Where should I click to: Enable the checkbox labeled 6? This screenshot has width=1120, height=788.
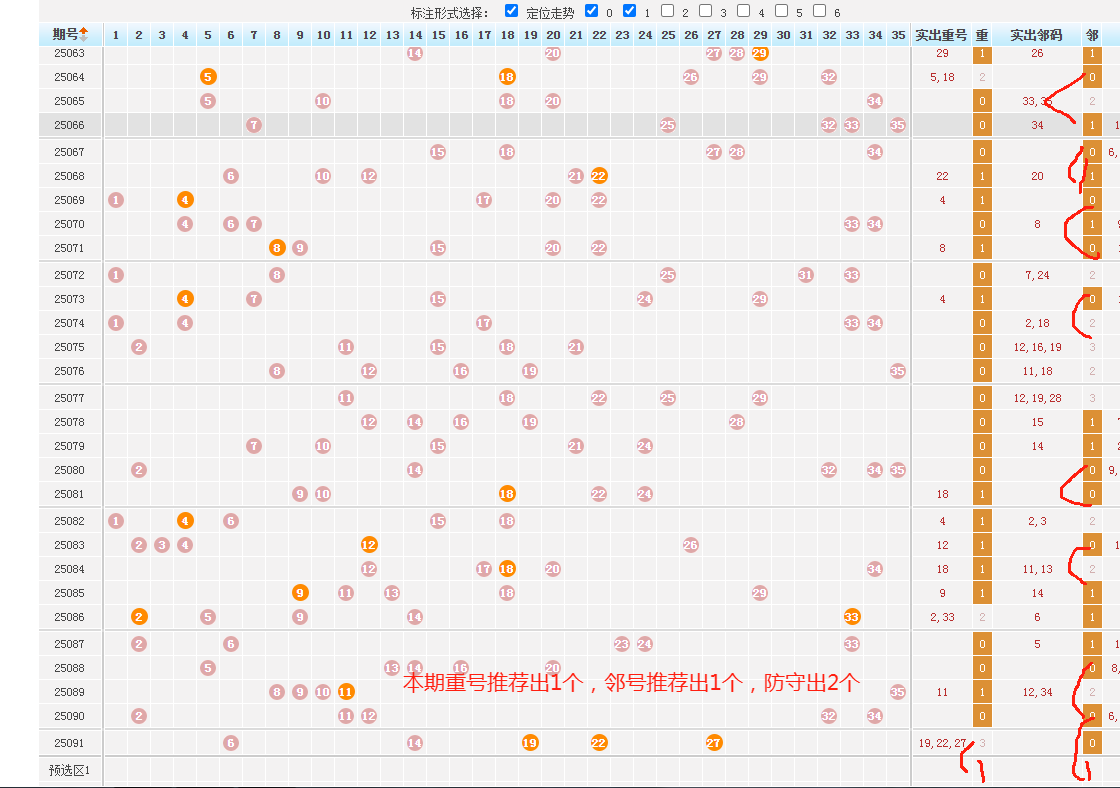(x=819, y=11)
